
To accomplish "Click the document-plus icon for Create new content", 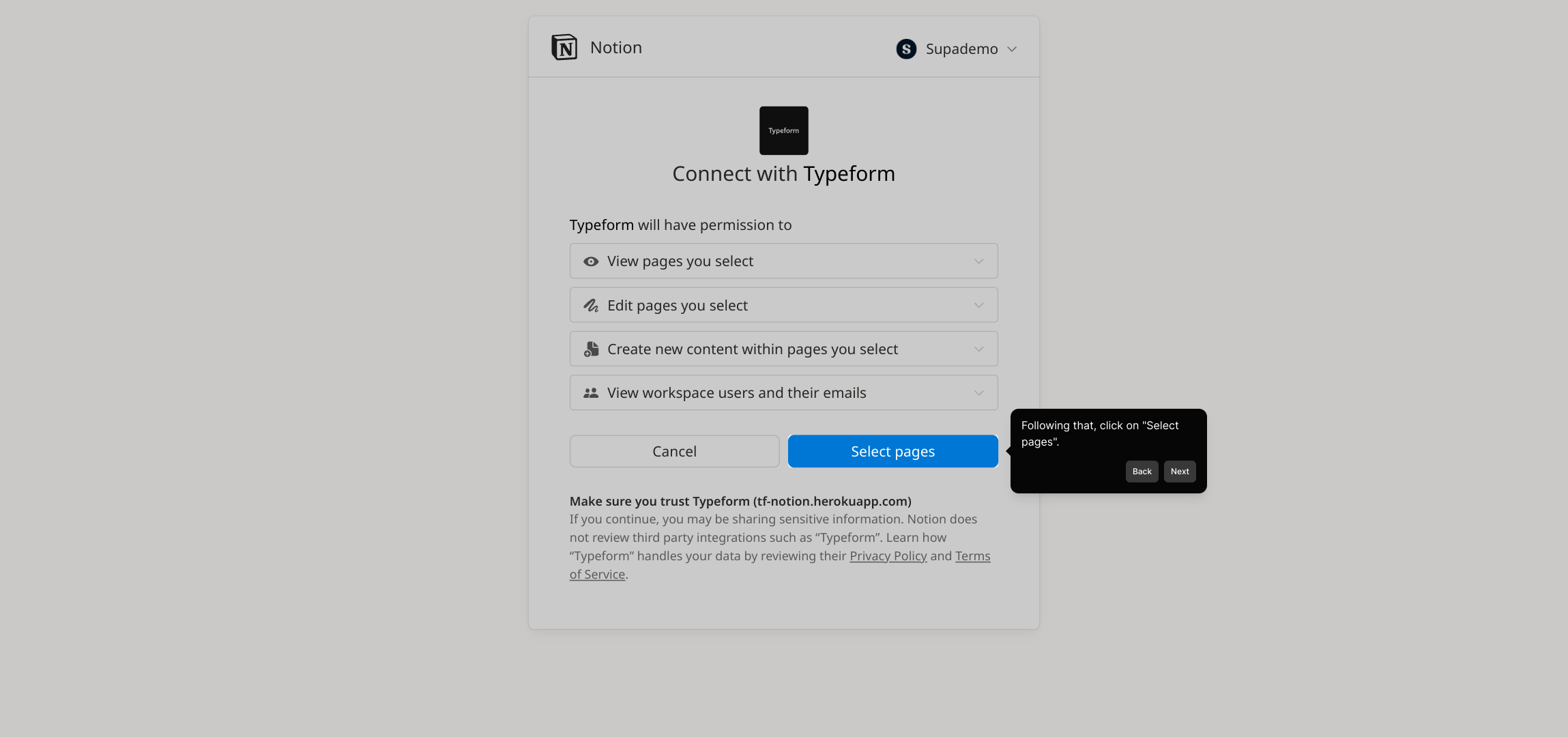I will pyautogui.click(x=591, y=349).
